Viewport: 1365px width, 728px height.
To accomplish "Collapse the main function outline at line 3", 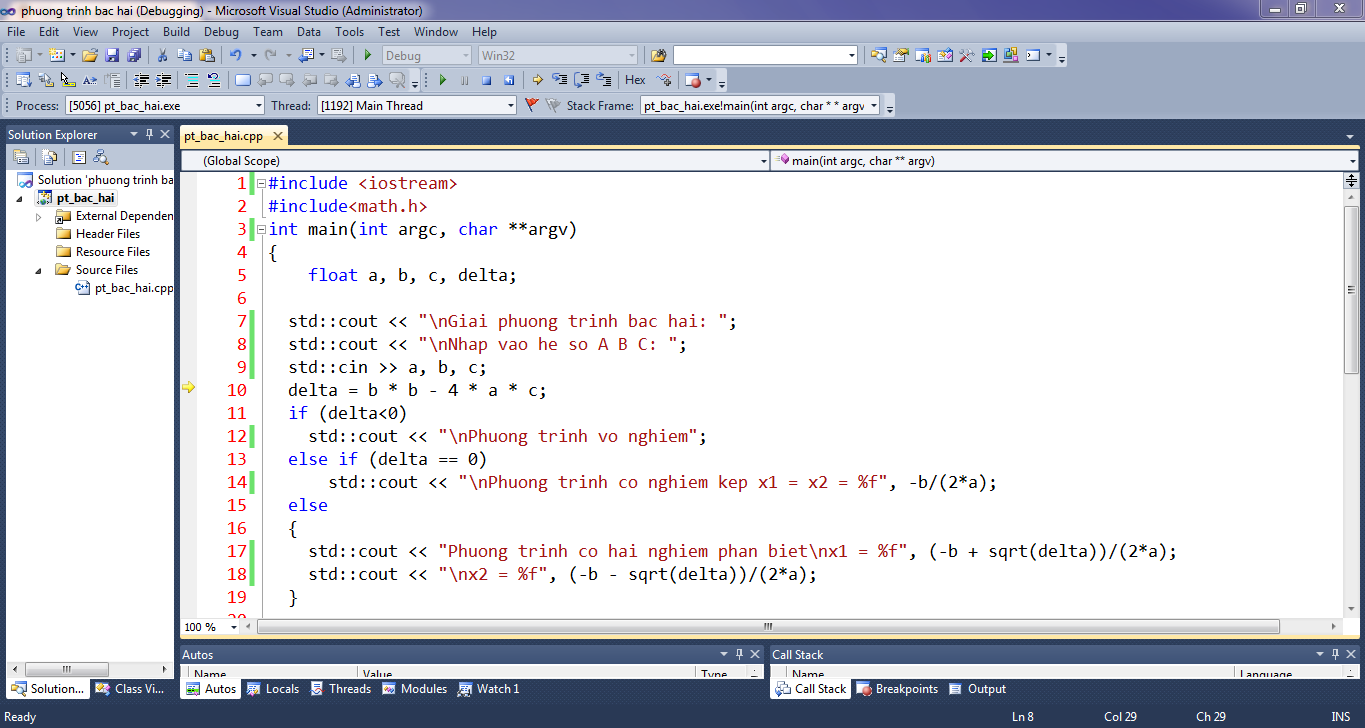I will pyautogui.click(x=261, y=230).
